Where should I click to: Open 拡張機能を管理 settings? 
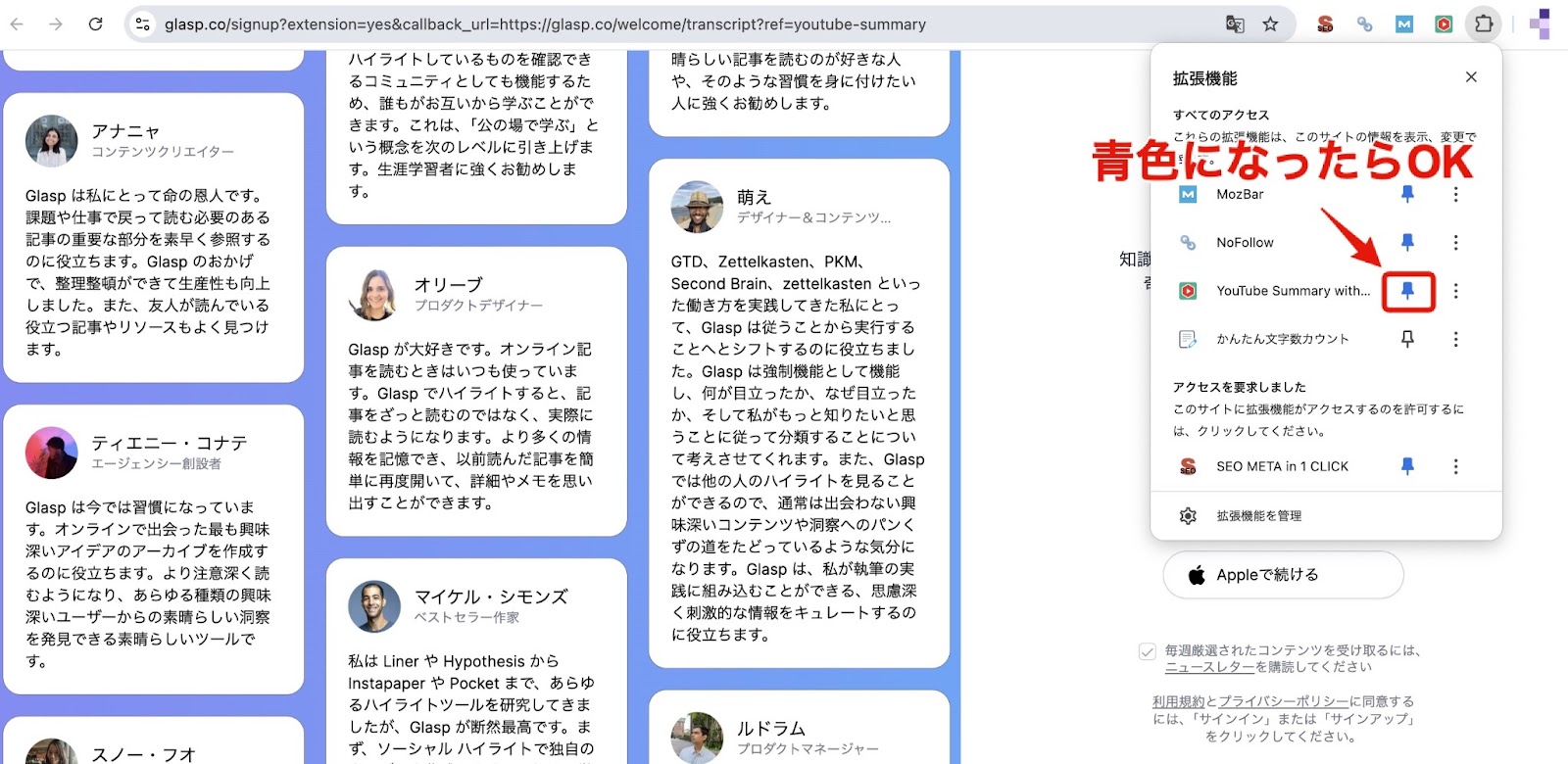coord(1326,515)
